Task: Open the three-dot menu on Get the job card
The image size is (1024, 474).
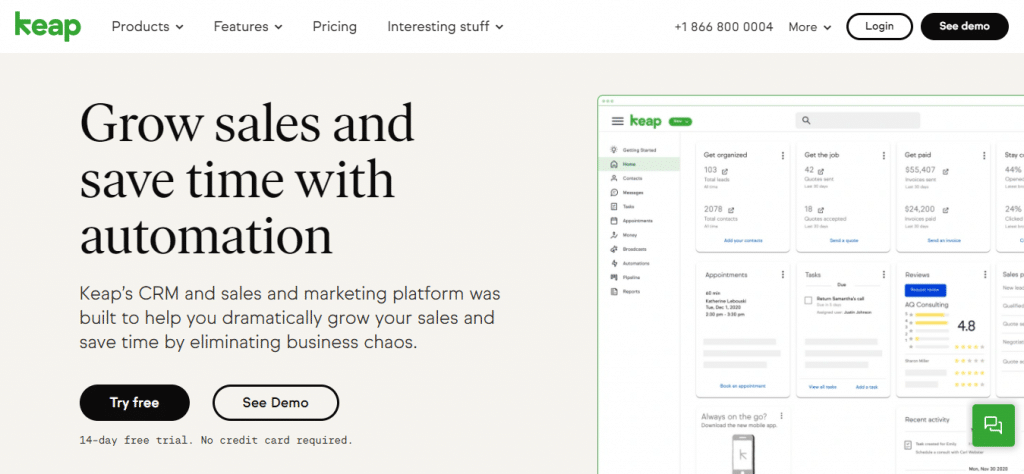Action: pos(884,155)
